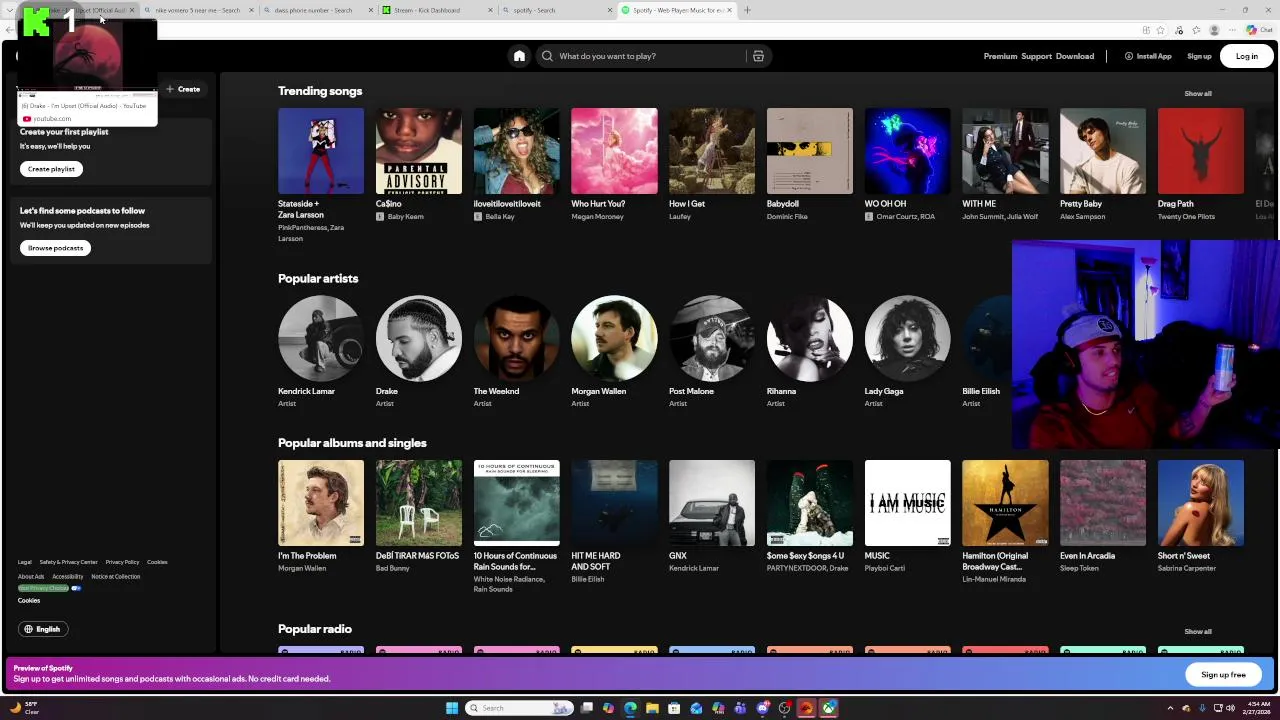Open the Xbox app in the taskbar

click(829, 708)
